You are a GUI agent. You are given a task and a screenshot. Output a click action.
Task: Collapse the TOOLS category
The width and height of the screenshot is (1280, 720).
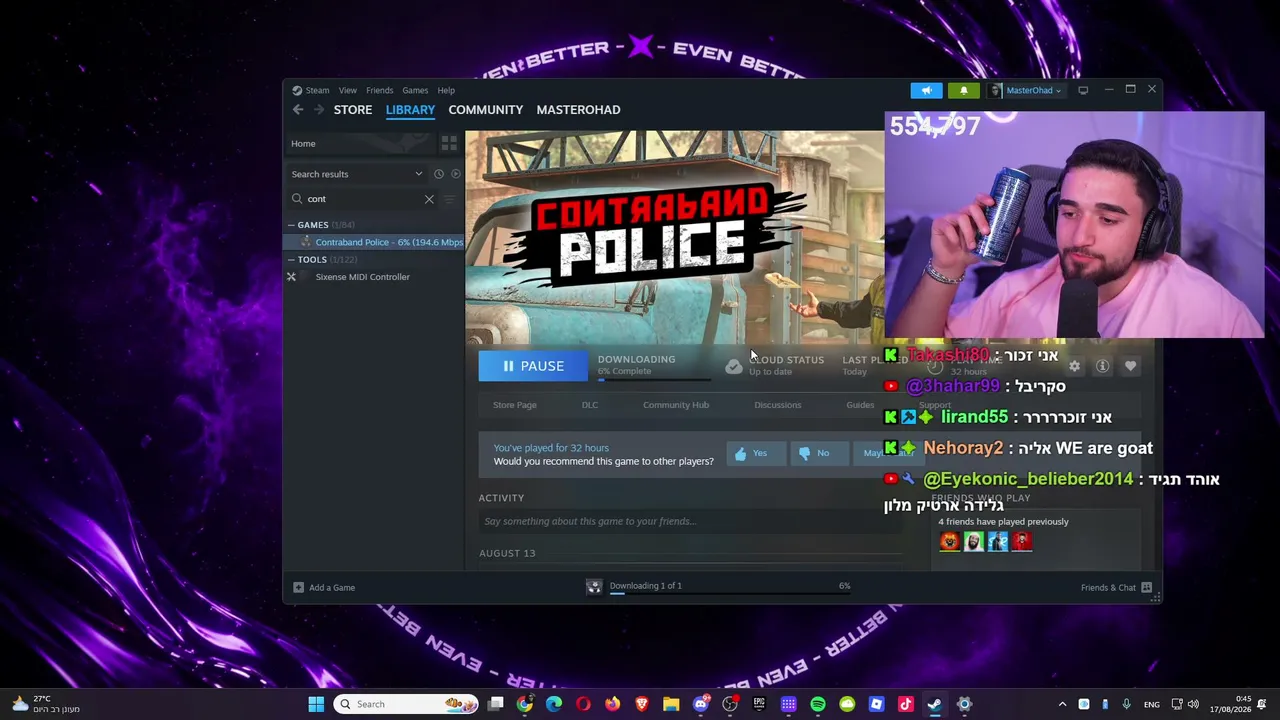[x=291, y=260]
